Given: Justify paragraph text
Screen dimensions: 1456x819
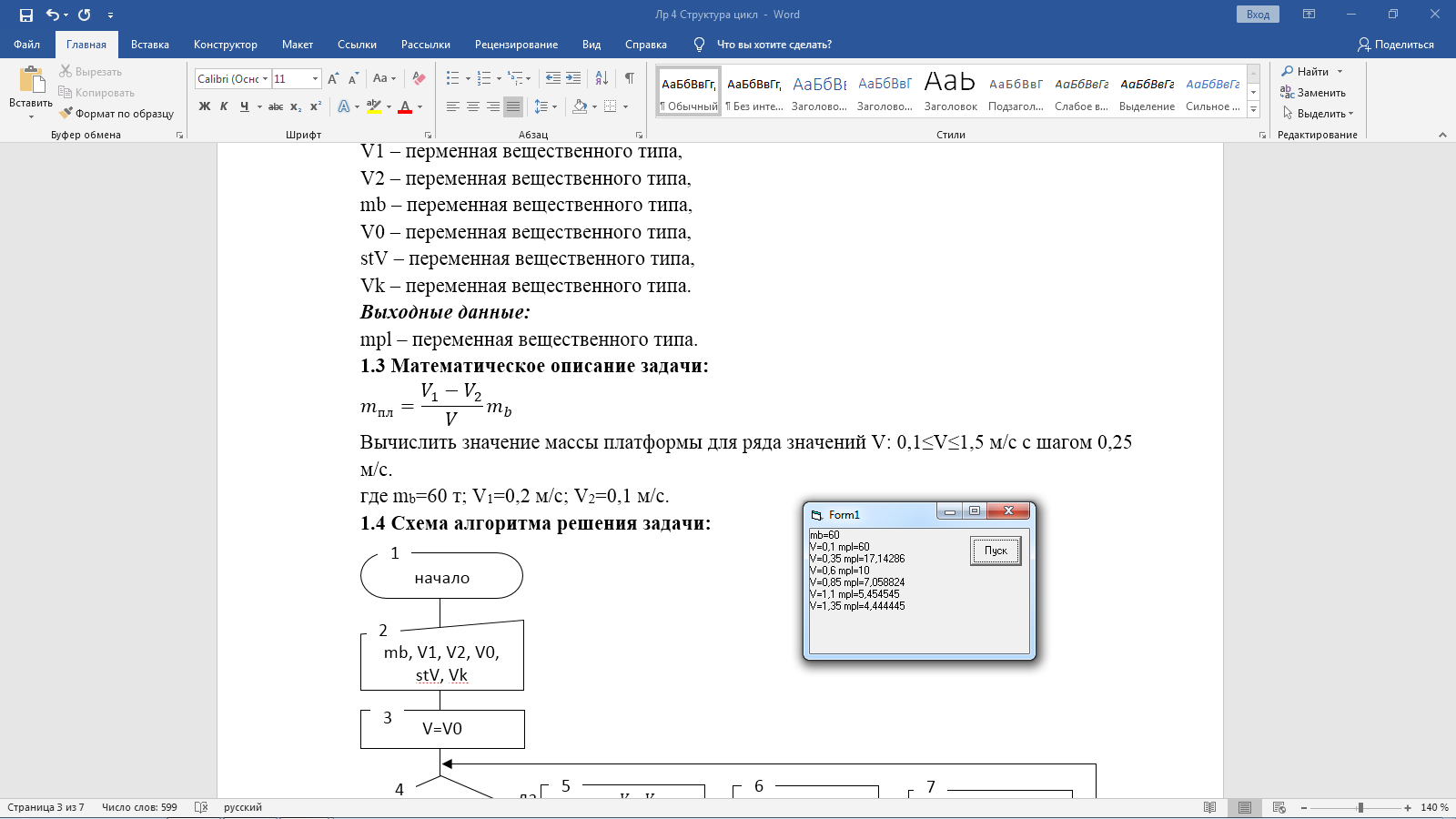Looking at the screenshot, I should (513, 106).
